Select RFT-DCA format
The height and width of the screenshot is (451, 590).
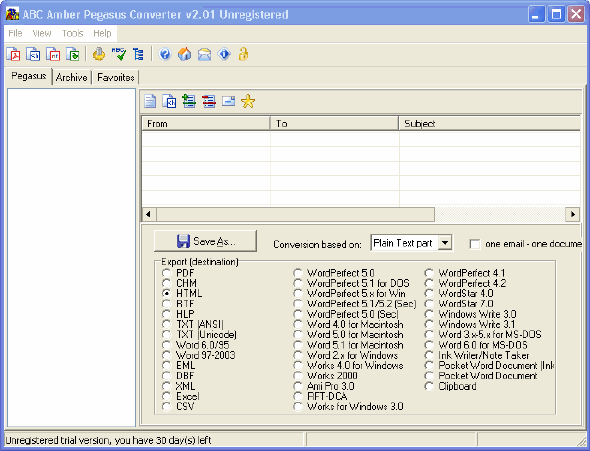(298, 396)
